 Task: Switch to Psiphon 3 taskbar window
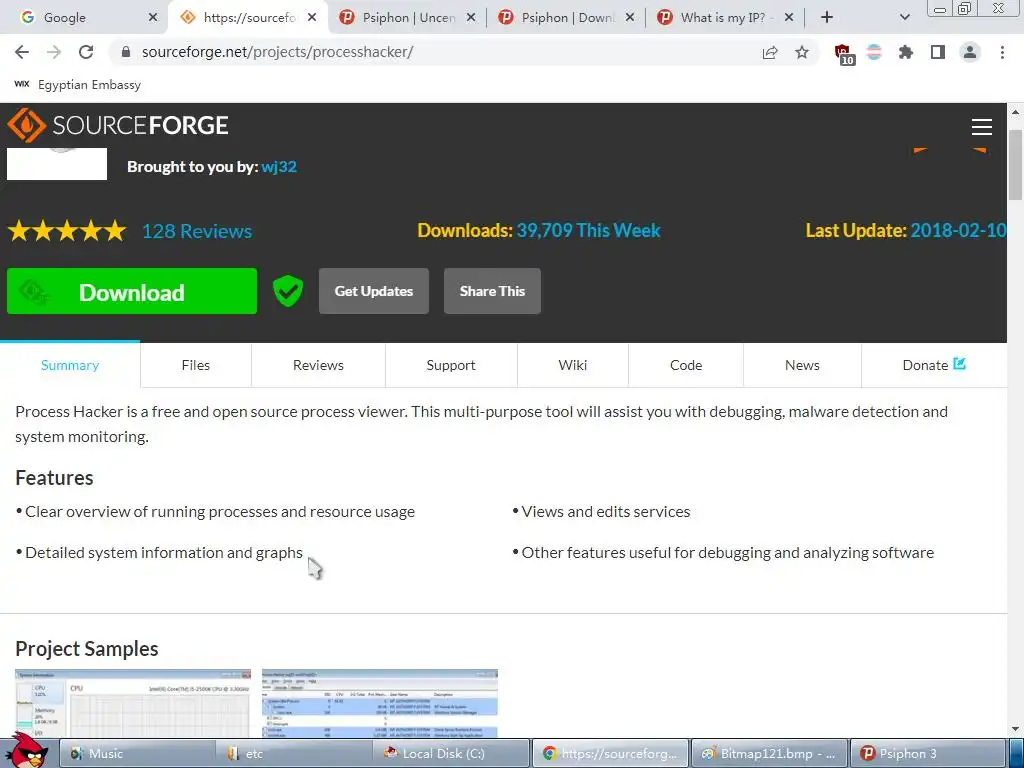pyautogui.click(x=927, y=754)
